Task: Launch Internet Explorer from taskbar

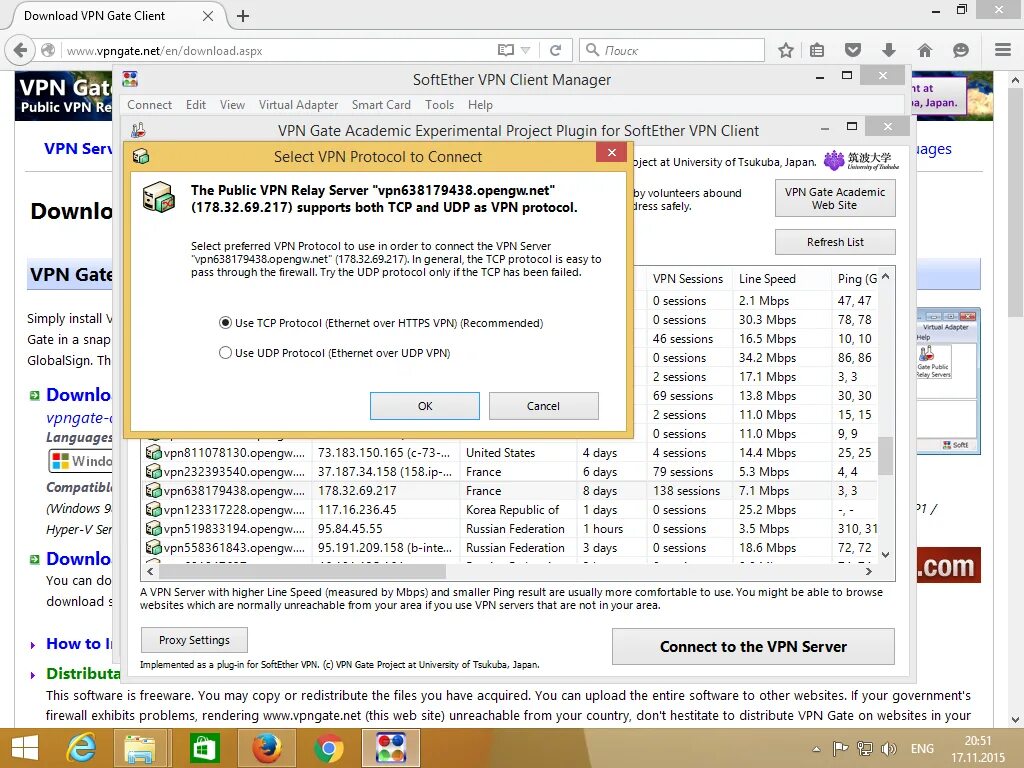Action: coord(81,748)
